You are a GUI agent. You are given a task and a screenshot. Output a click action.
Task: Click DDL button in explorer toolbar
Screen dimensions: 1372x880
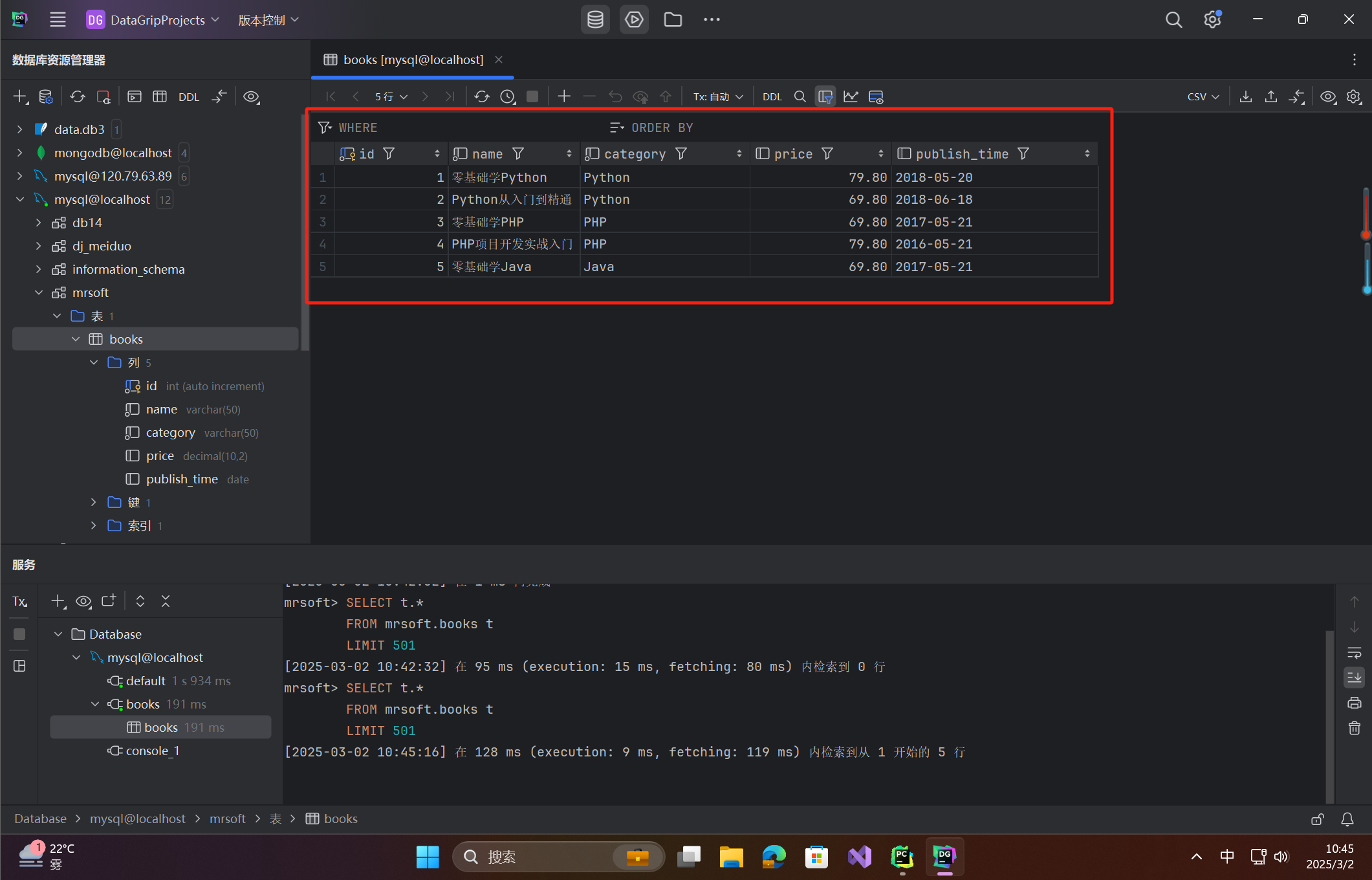pos(189,97)
